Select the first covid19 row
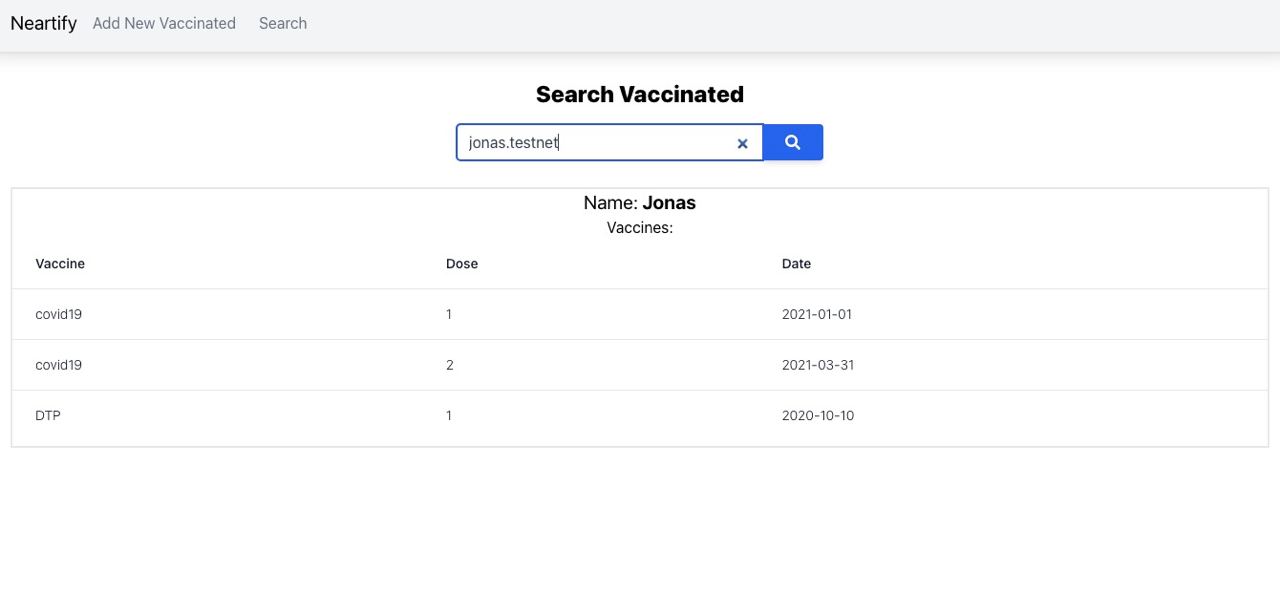1280x593 pixels. coord(58,314)
